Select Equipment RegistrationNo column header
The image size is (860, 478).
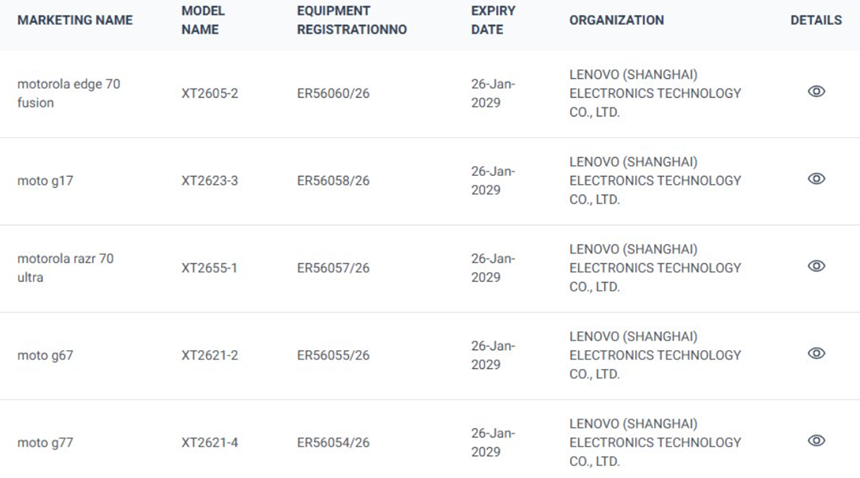pyautogui.click(x=352, y=20)
